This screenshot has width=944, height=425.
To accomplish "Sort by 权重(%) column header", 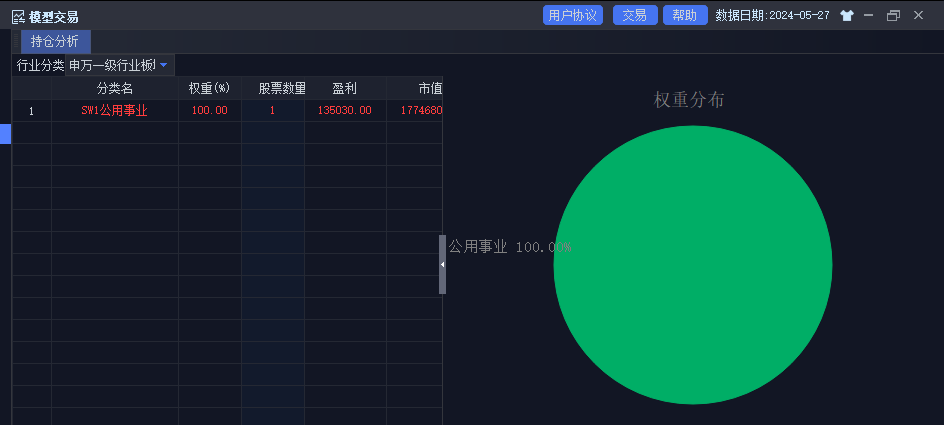I will click(x=210, y=88).
